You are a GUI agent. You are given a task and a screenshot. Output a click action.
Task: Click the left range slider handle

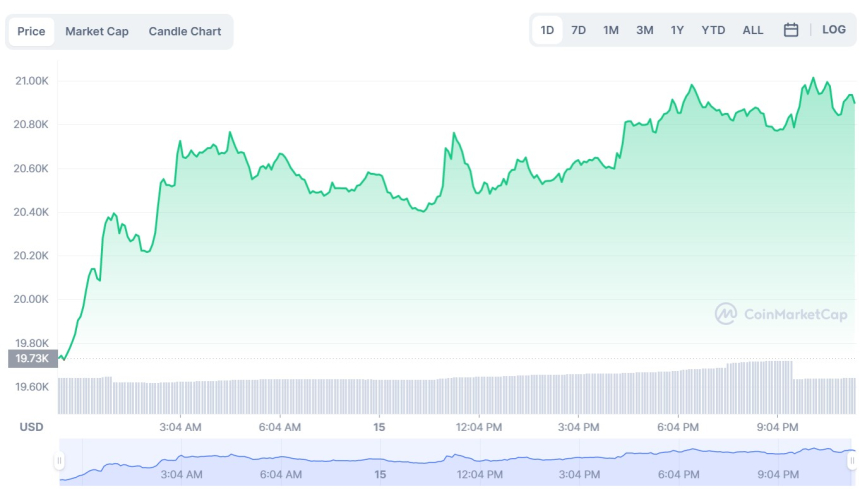click(59, 461)
